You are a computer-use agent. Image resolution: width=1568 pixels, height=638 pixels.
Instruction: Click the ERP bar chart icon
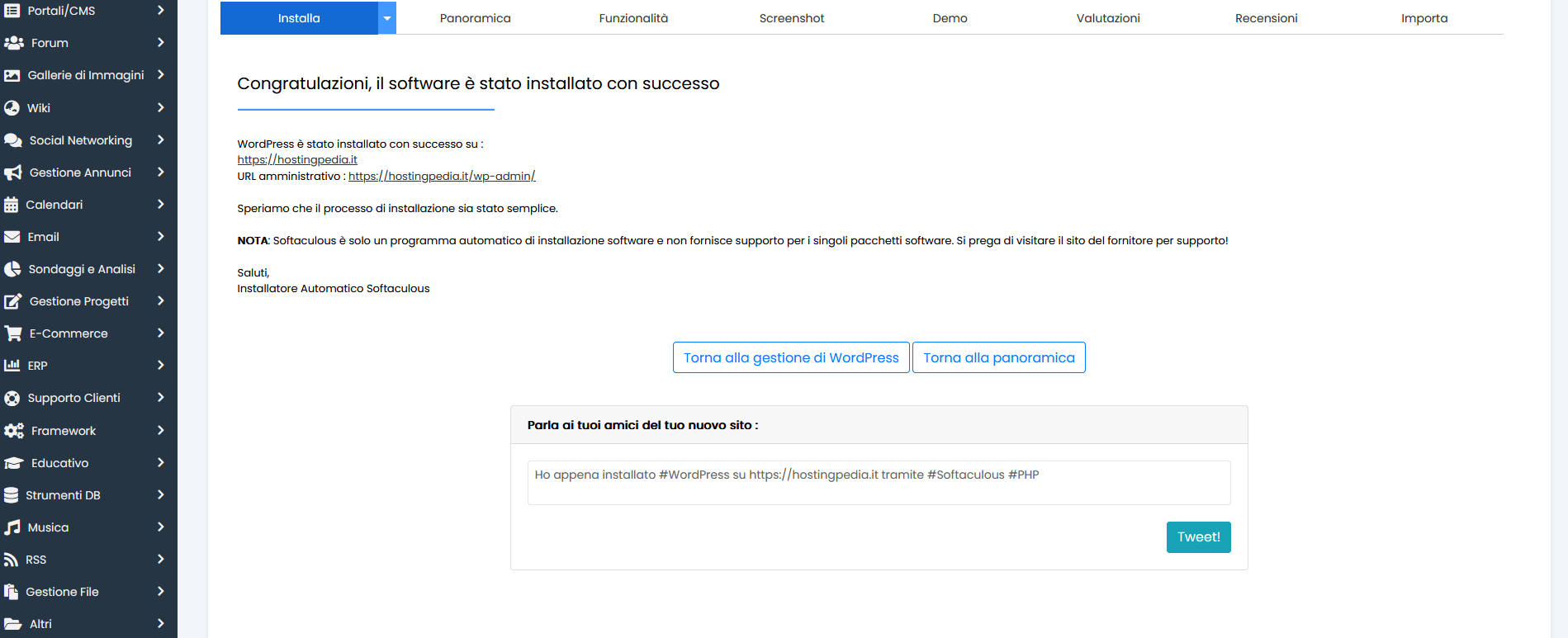pos(12,366)
